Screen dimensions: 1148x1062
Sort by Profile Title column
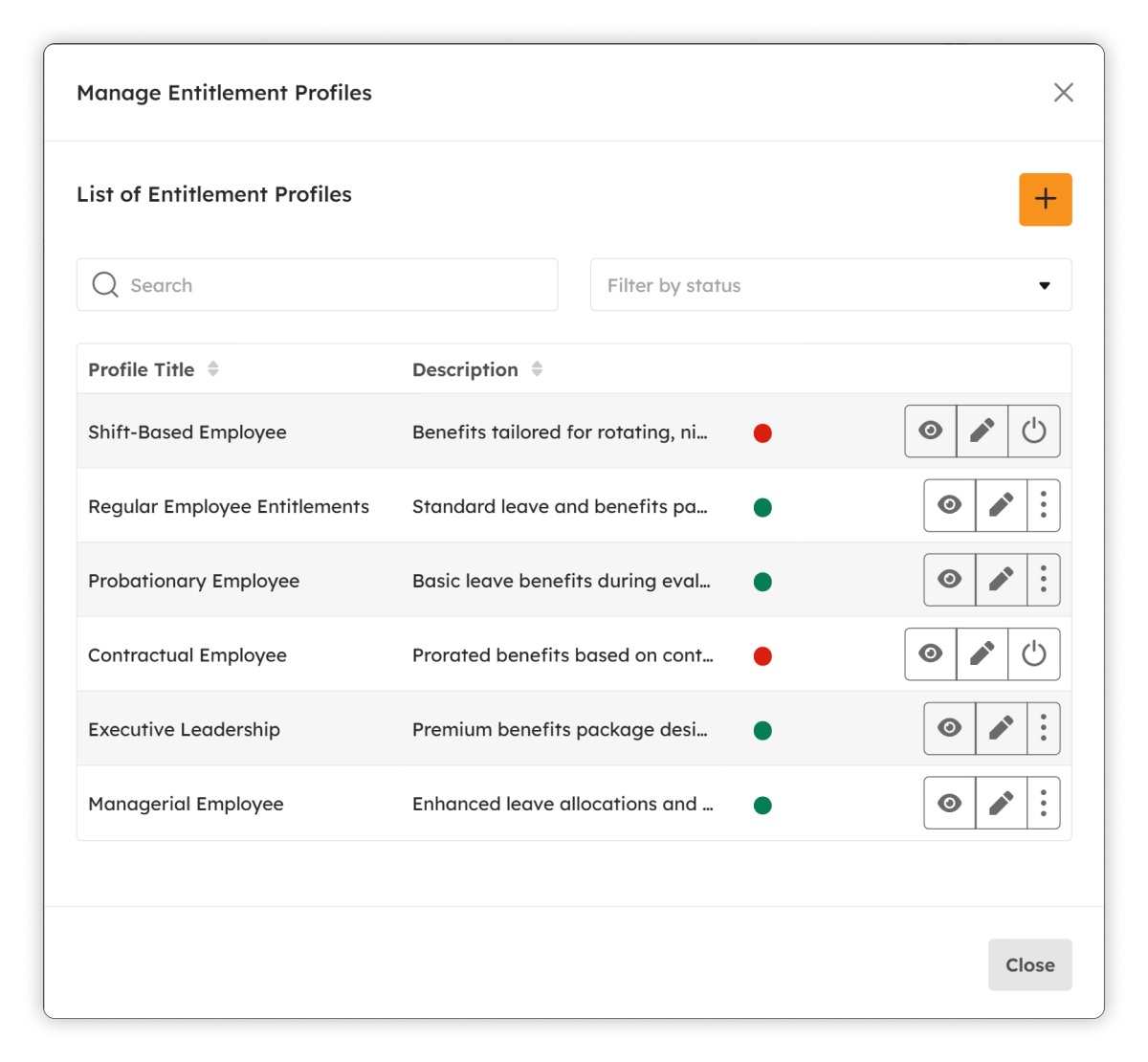[213, 369]
